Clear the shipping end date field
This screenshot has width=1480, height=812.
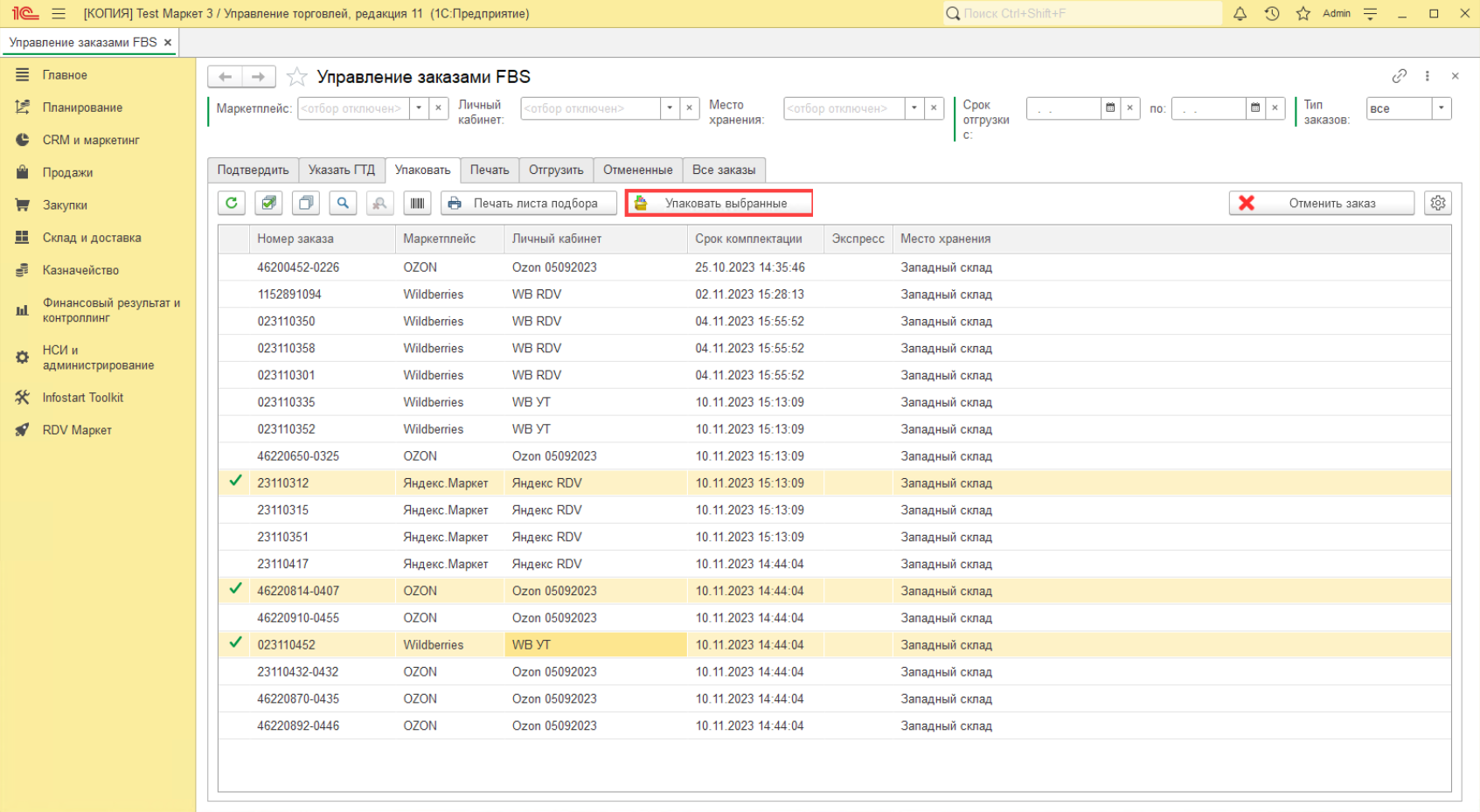pos(1275,108)
